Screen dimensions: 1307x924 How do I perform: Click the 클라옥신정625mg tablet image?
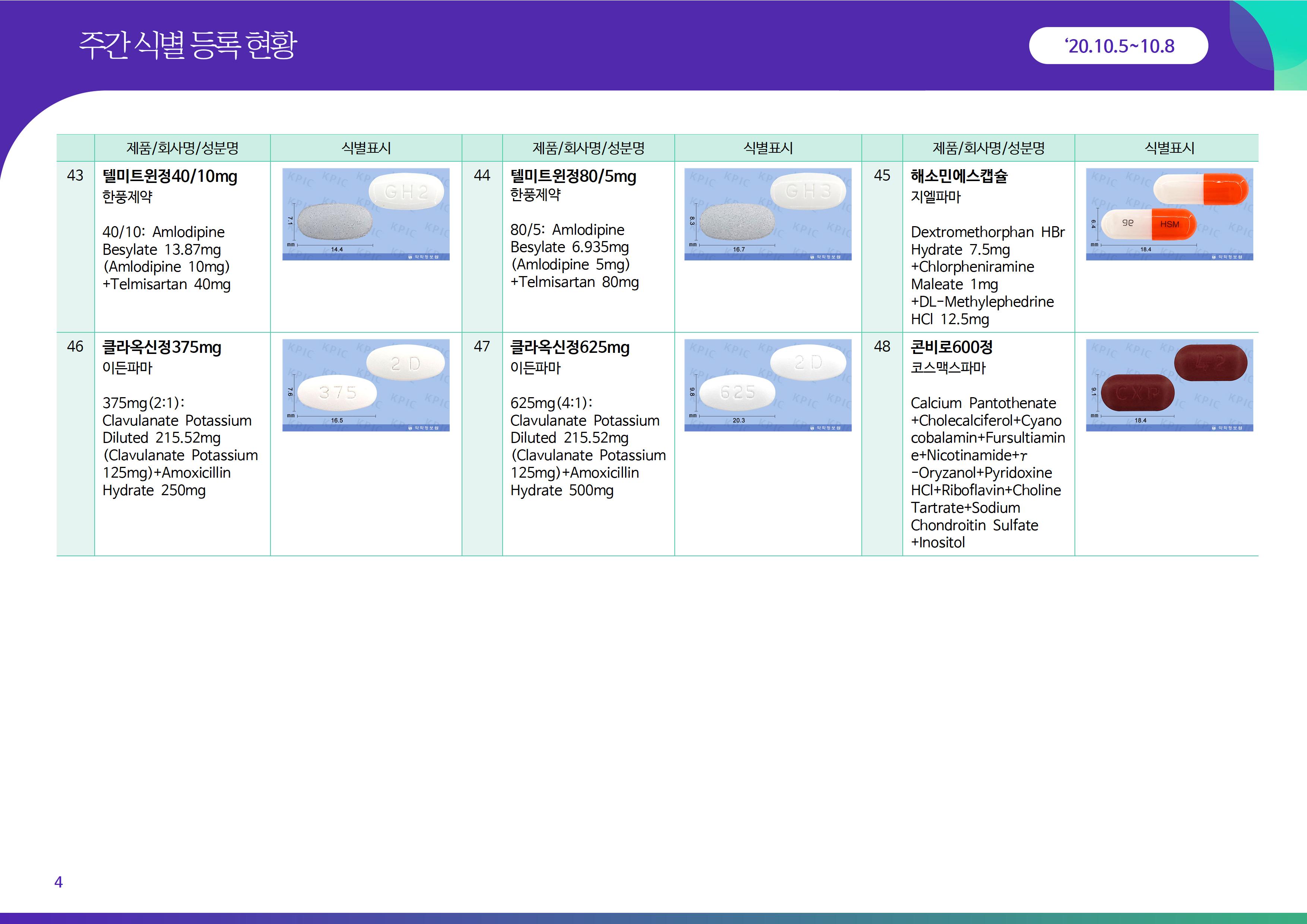(768, 385)
